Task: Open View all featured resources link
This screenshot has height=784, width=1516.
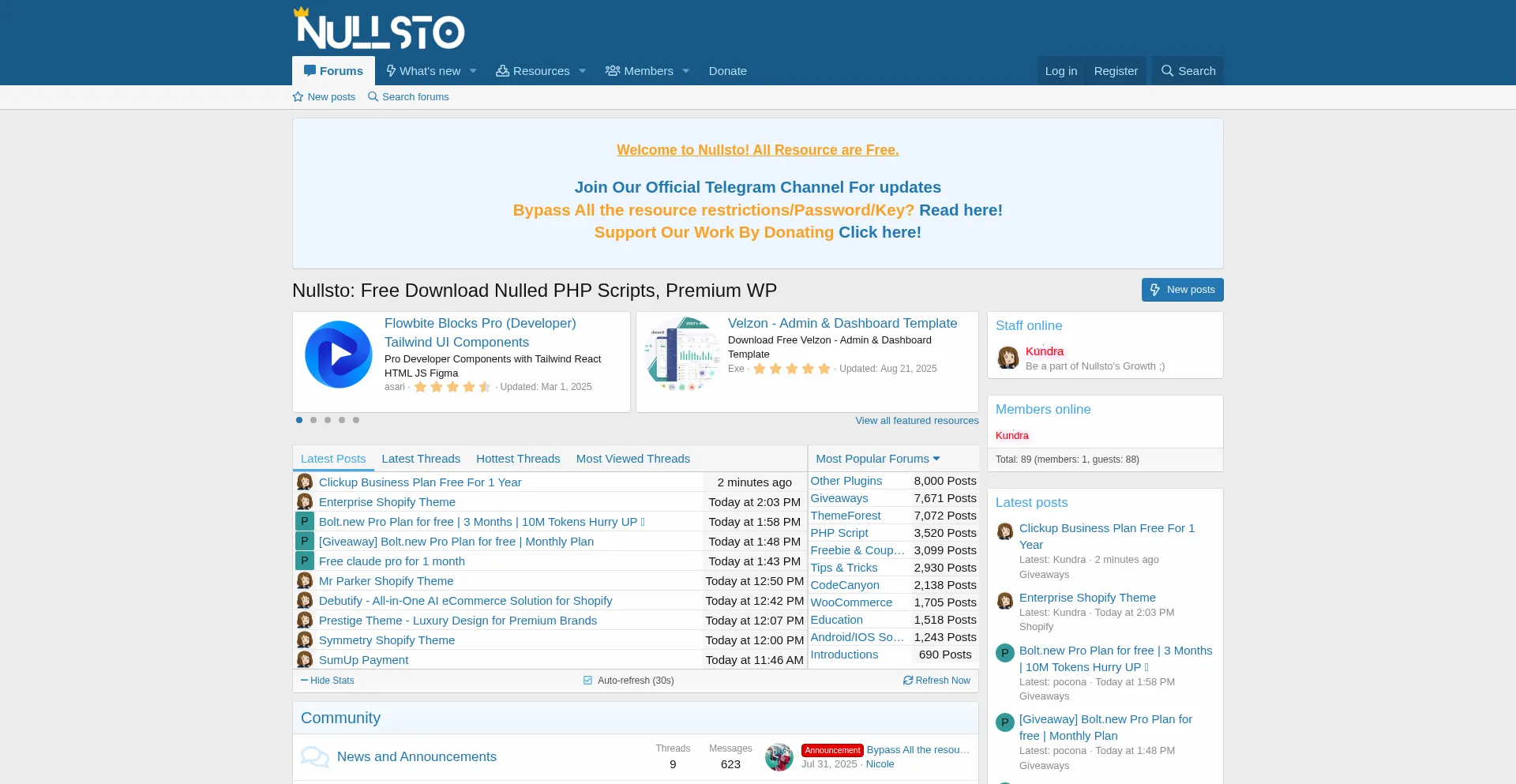Action: tap(917, 421)
